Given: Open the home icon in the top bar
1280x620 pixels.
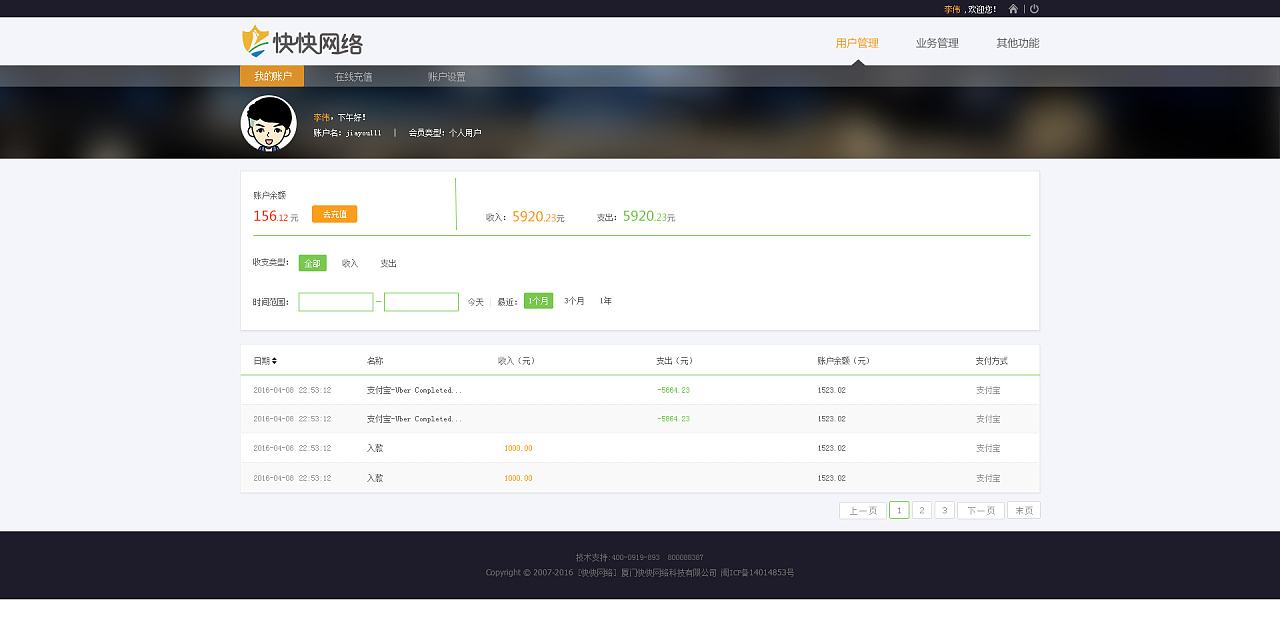Looking at the screenshot, I should pyautogui.click(x=1012, y=9).
